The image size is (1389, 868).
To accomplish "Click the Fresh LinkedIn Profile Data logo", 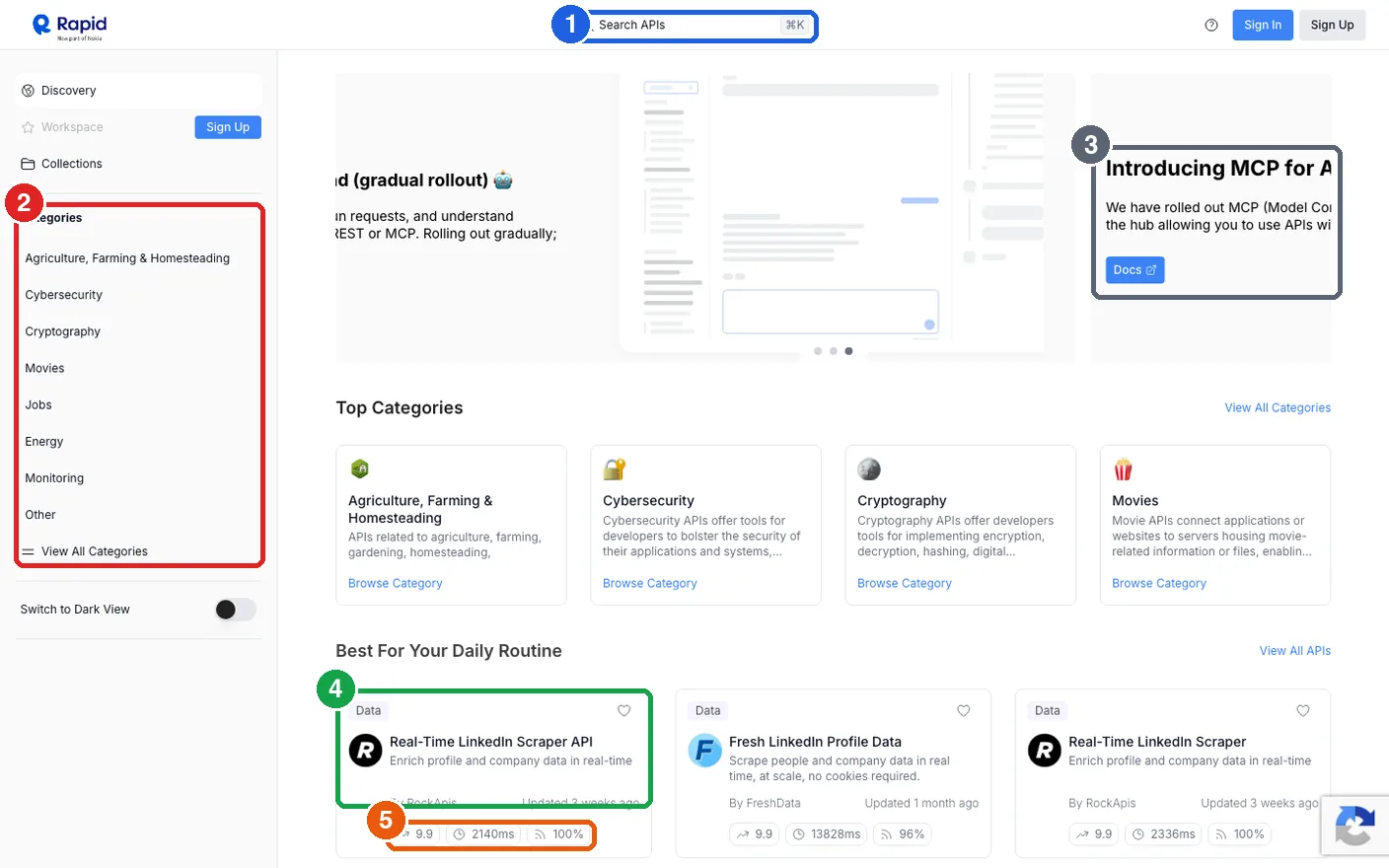I will click(x=705, y=751).
